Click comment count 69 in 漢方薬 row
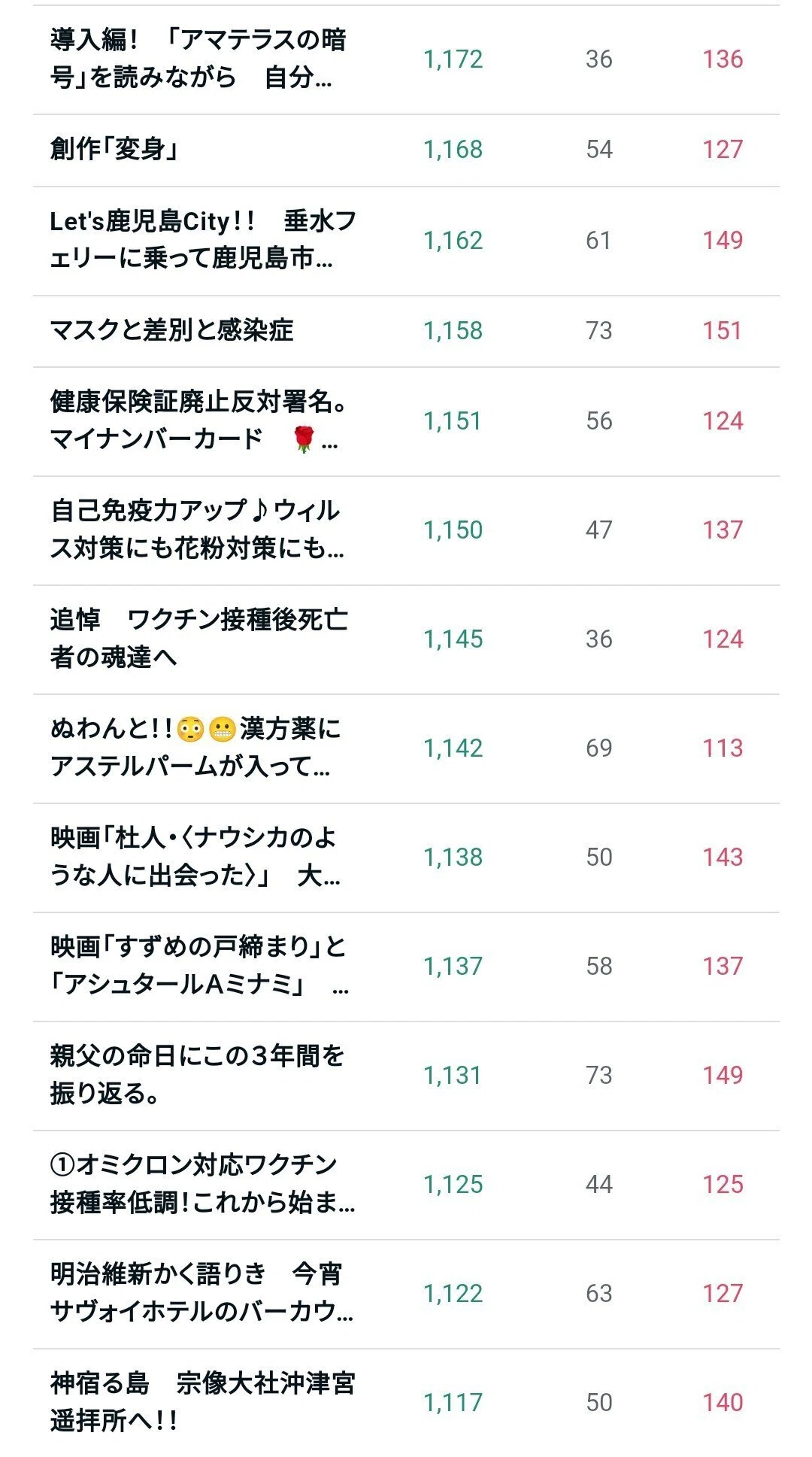This screenshot has width=812, height=1457. (599, 748)
